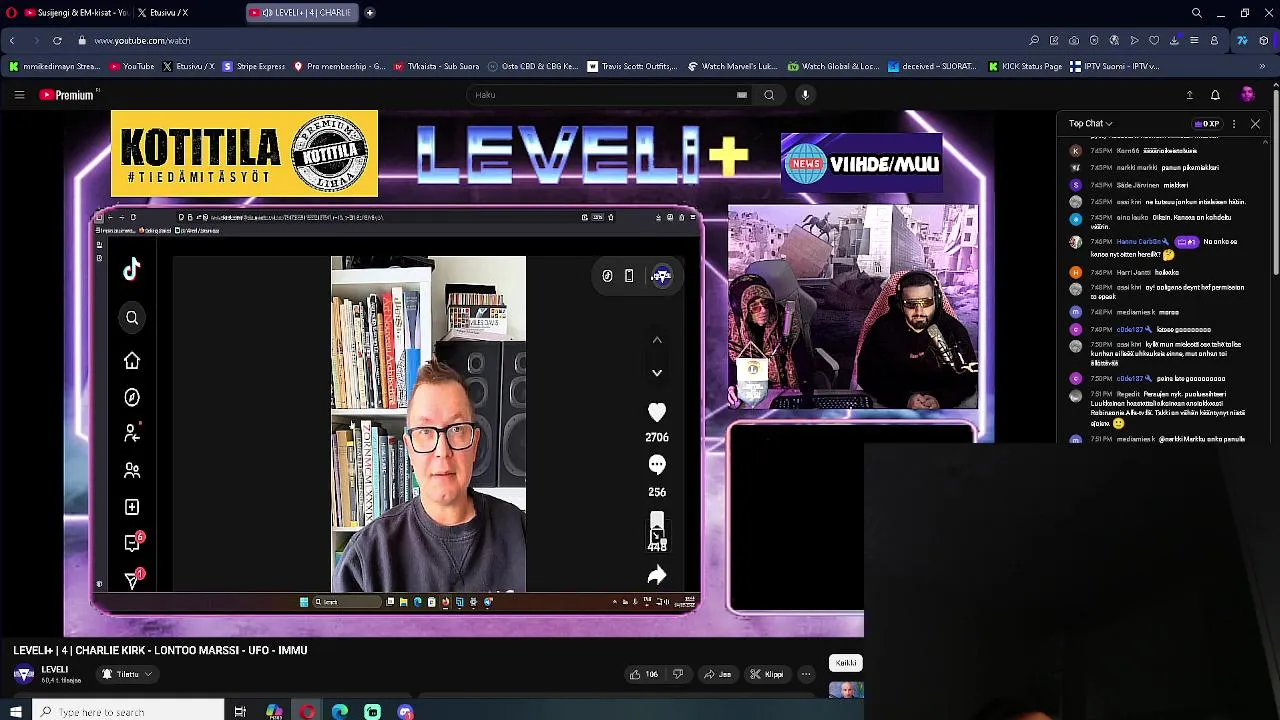Open Task View on the taskbar

pos(240,712)
